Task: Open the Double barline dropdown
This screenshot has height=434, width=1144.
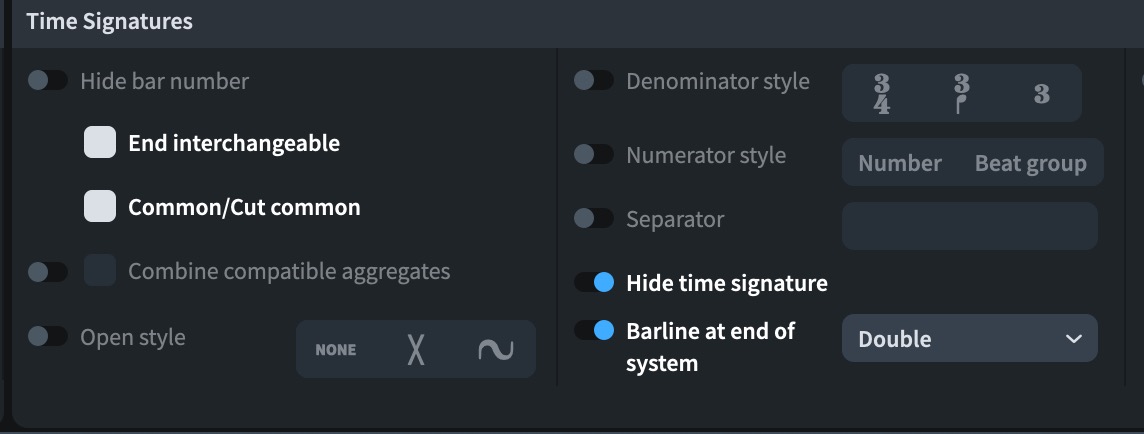Action: 970,338
